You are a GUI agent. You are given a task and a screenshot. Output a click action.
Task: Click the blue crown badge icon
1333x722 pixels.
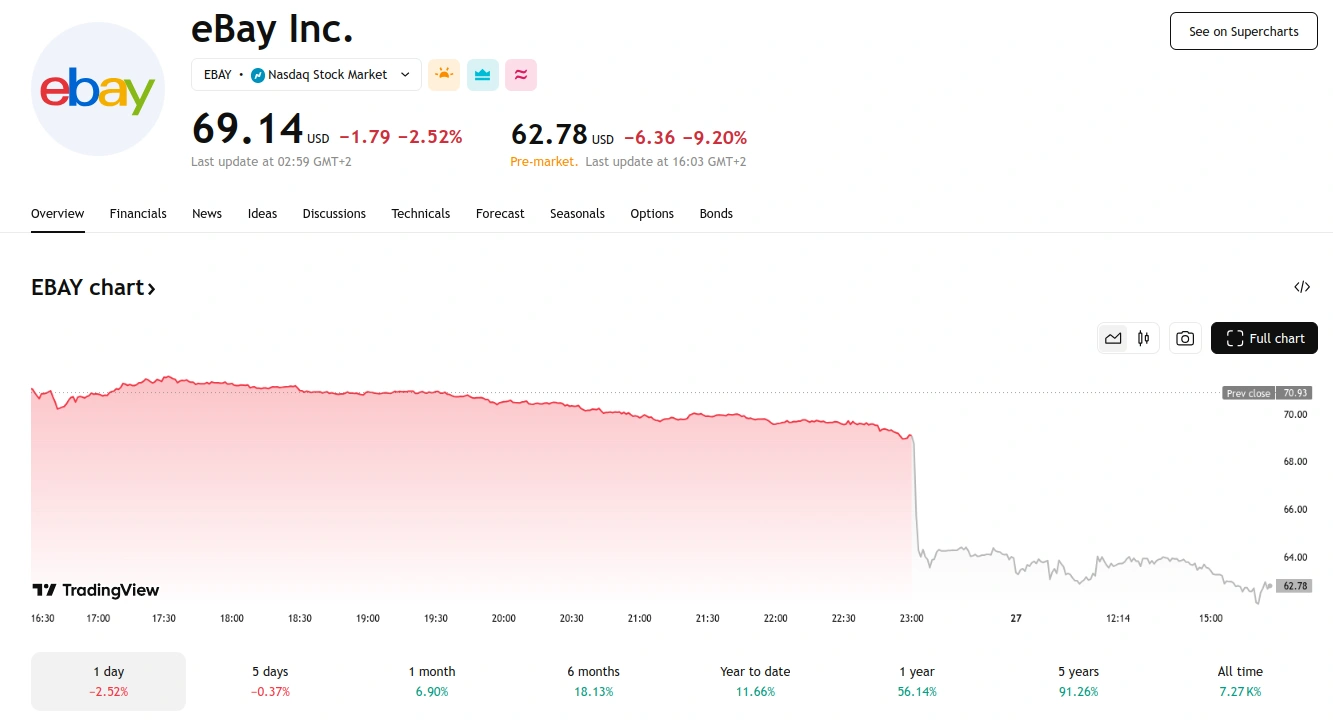pos(483,75)
